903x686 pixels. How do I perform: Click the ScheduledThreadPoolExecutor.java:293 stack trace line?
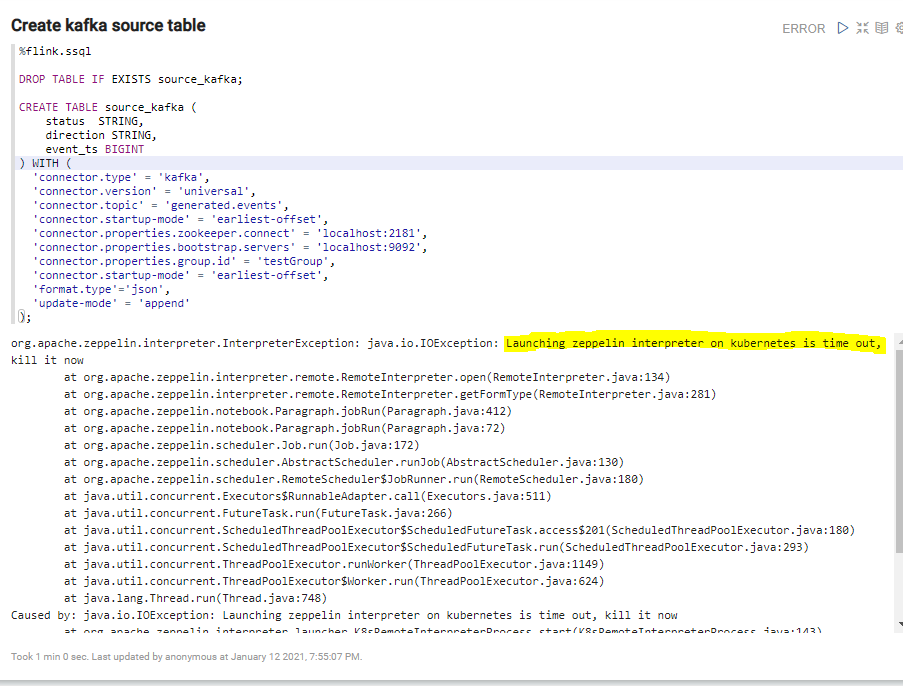(437, 547)
